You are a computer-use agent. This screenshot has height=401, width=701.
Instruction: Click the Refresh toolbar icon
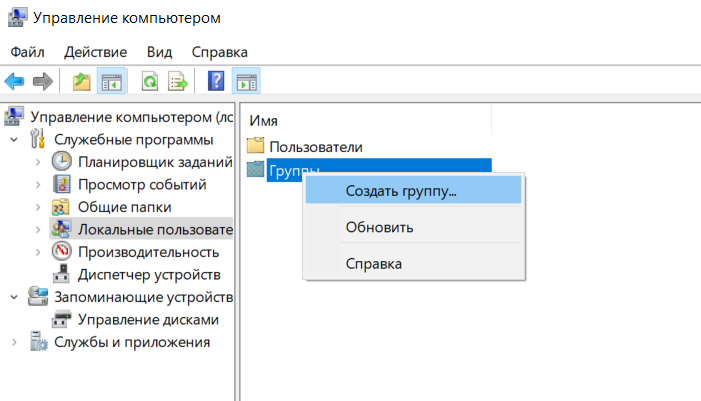point(150,81)
